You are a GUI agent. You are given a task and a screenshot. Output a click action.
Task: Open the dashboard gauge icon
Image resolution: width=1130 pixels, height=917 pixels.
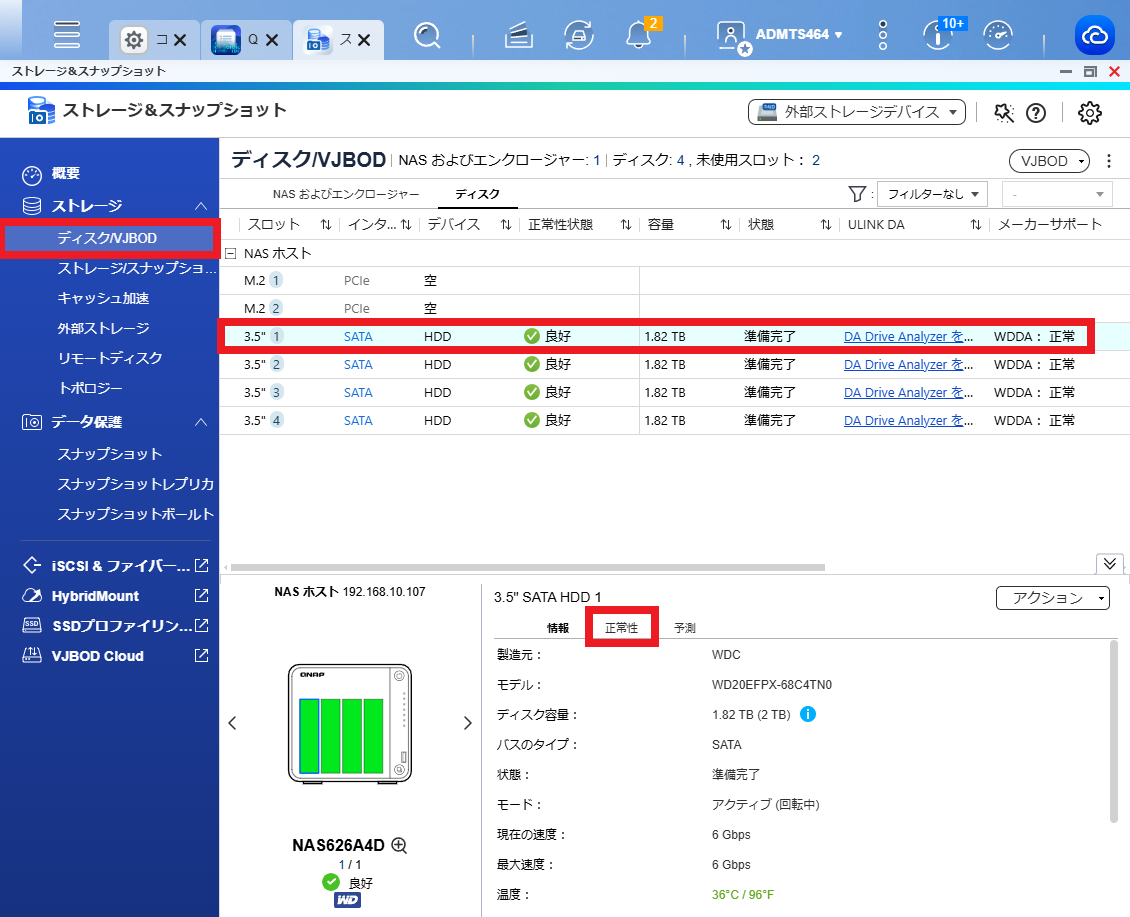pyautogui.click(x=998, y=35)
